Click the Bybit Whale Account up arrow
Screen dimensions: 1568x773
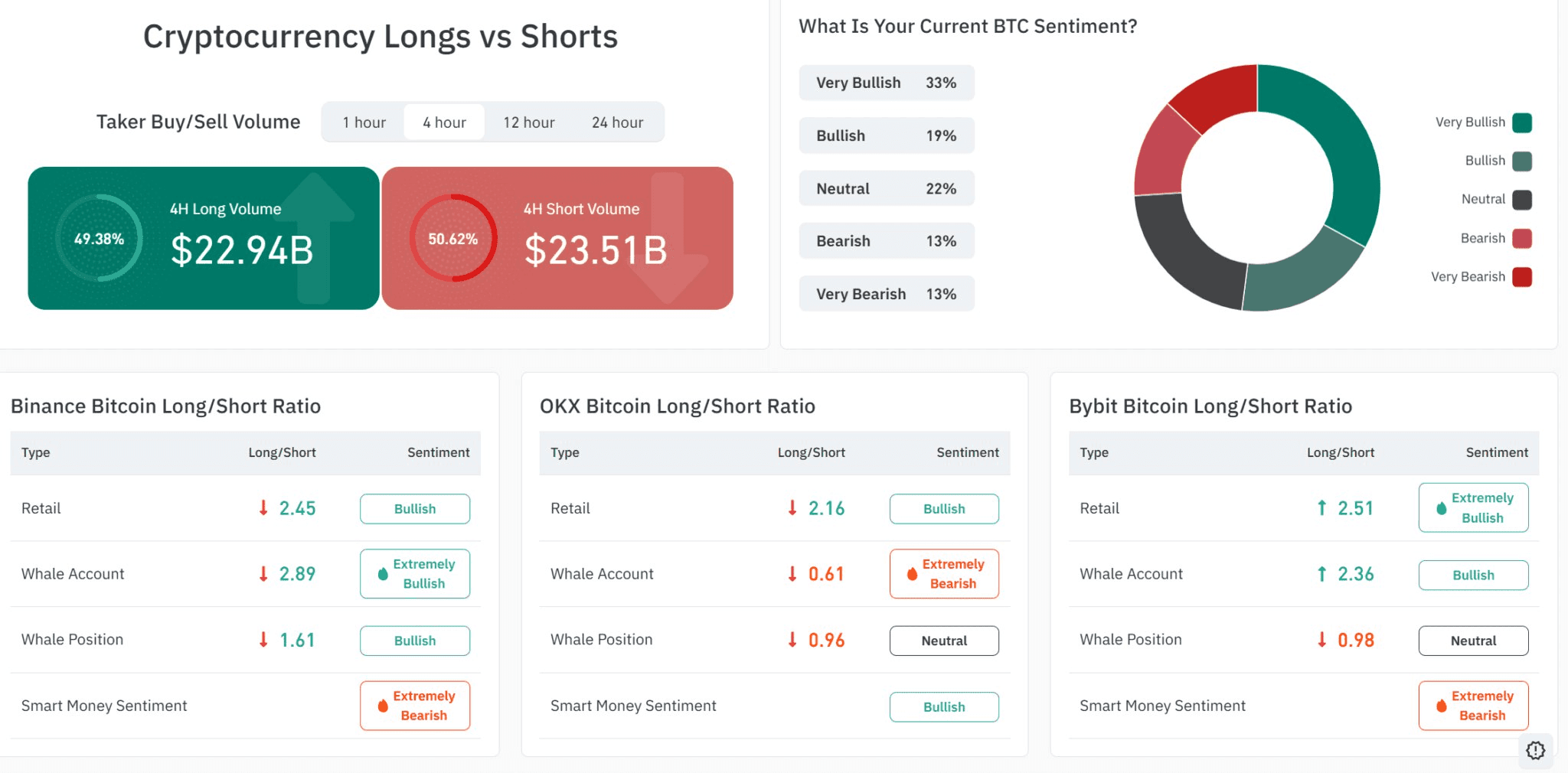click(x=1321, y=574)
